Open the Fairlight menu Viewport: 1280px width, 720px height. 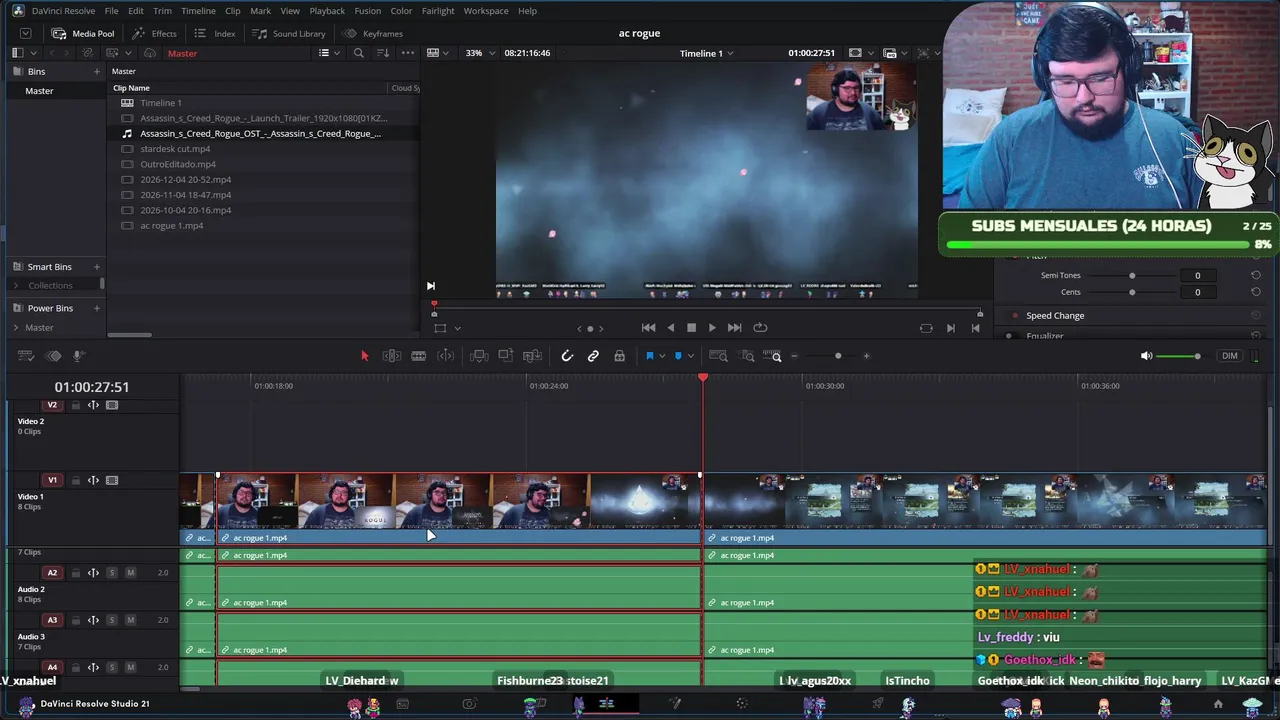pos(438,11)
